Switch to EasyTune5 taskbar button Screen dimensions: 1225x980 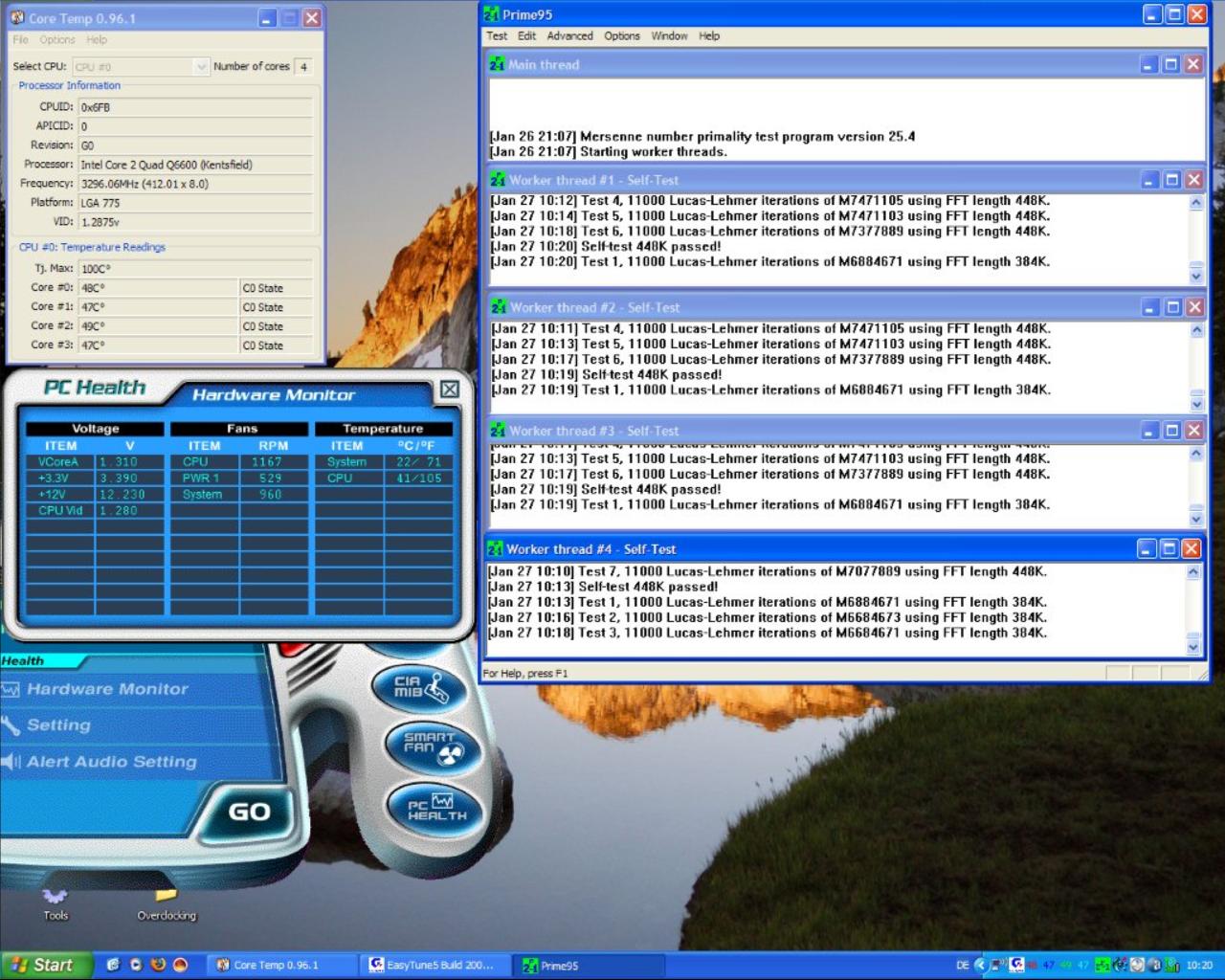(436, 965)
